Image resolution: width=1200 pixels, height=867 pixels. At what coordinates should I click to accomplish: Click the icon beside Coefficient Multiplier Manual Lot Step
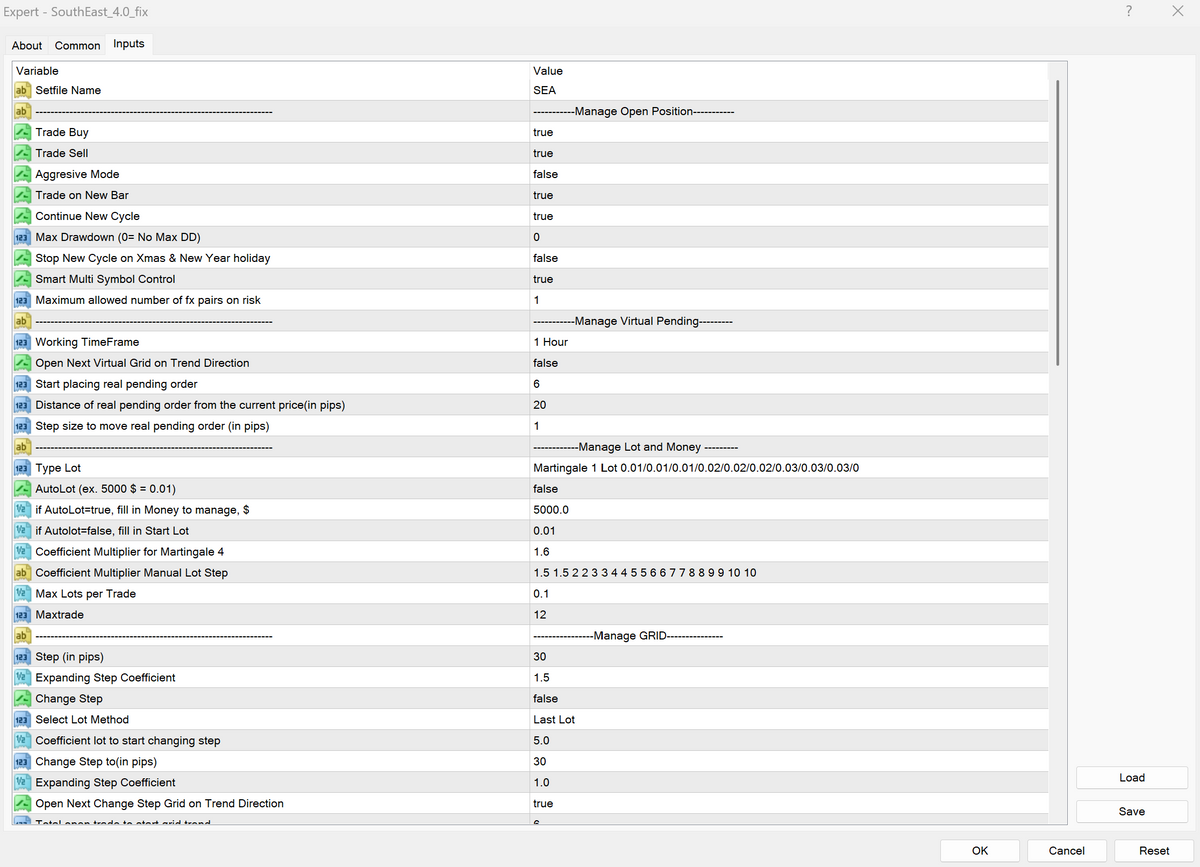(21, 573)
